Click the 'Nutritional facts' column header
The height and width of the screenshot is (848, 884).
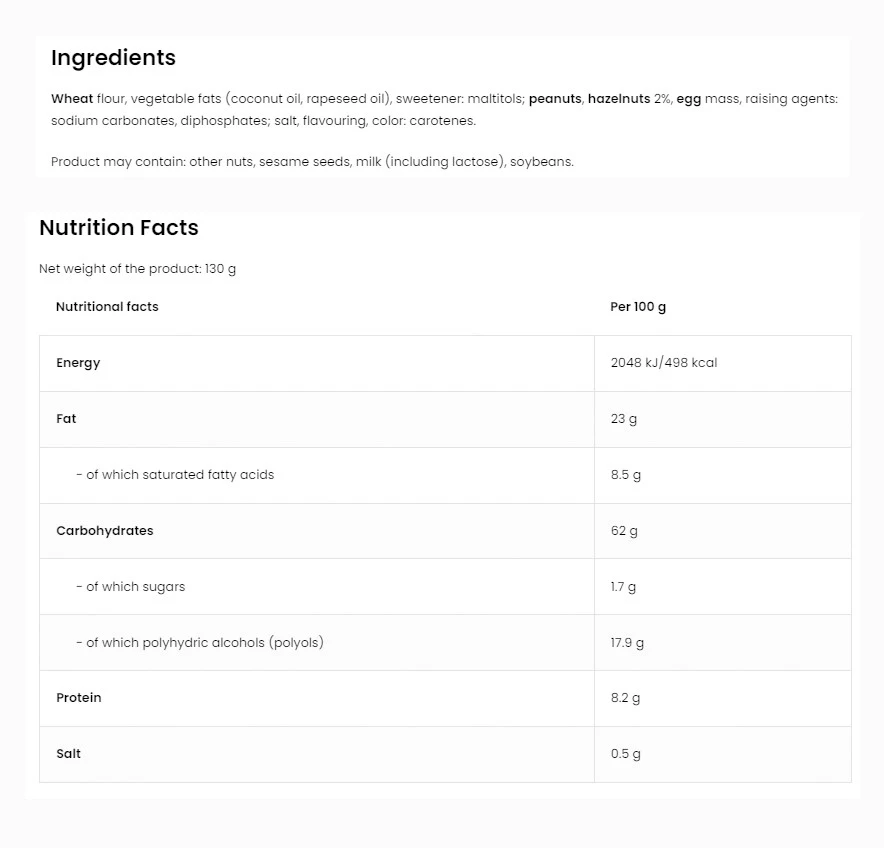coord(107,307)
